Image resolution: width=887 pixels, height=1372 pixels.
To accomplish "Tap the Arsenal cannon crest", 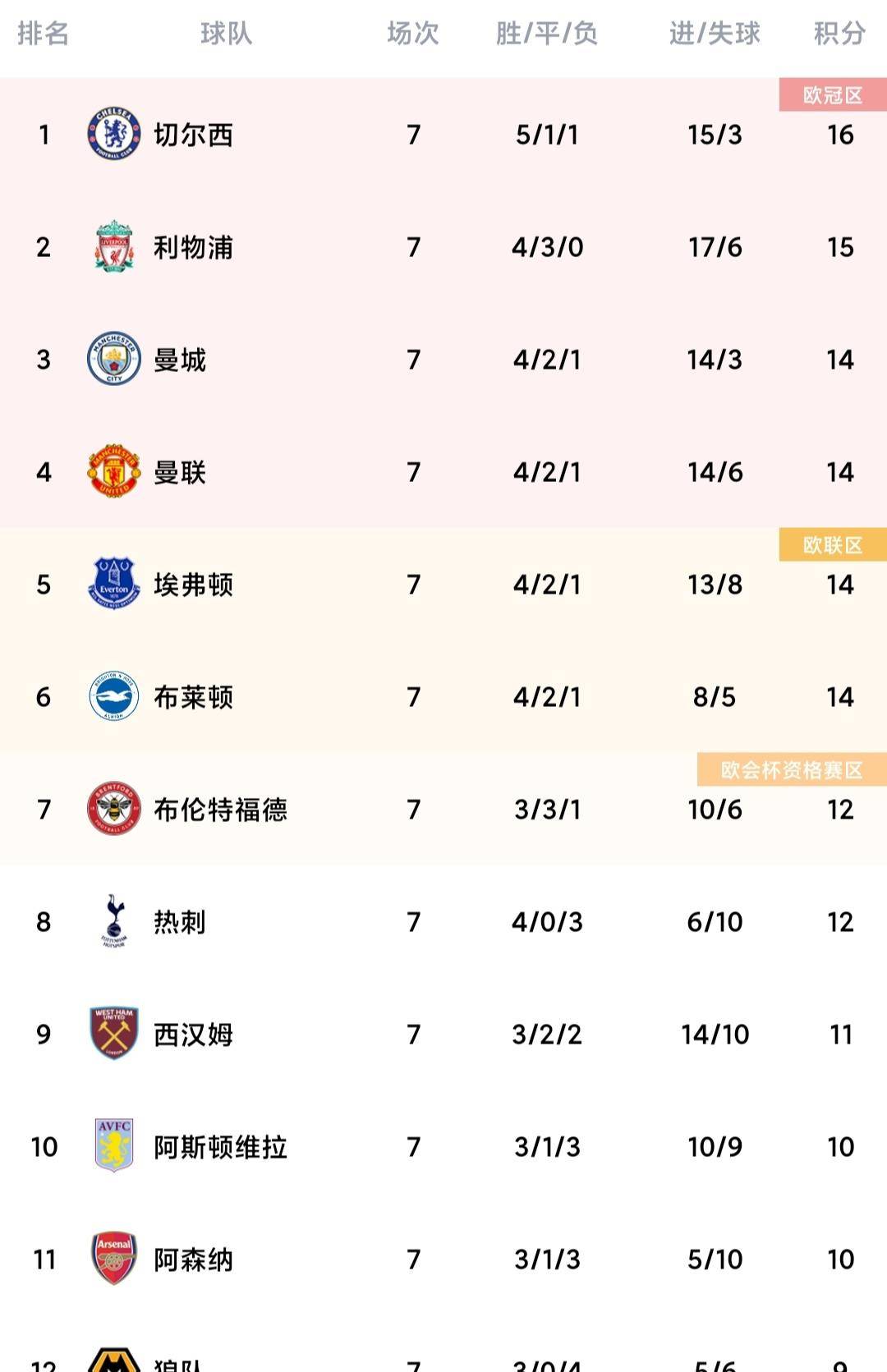I will [x=114, y=1259].
